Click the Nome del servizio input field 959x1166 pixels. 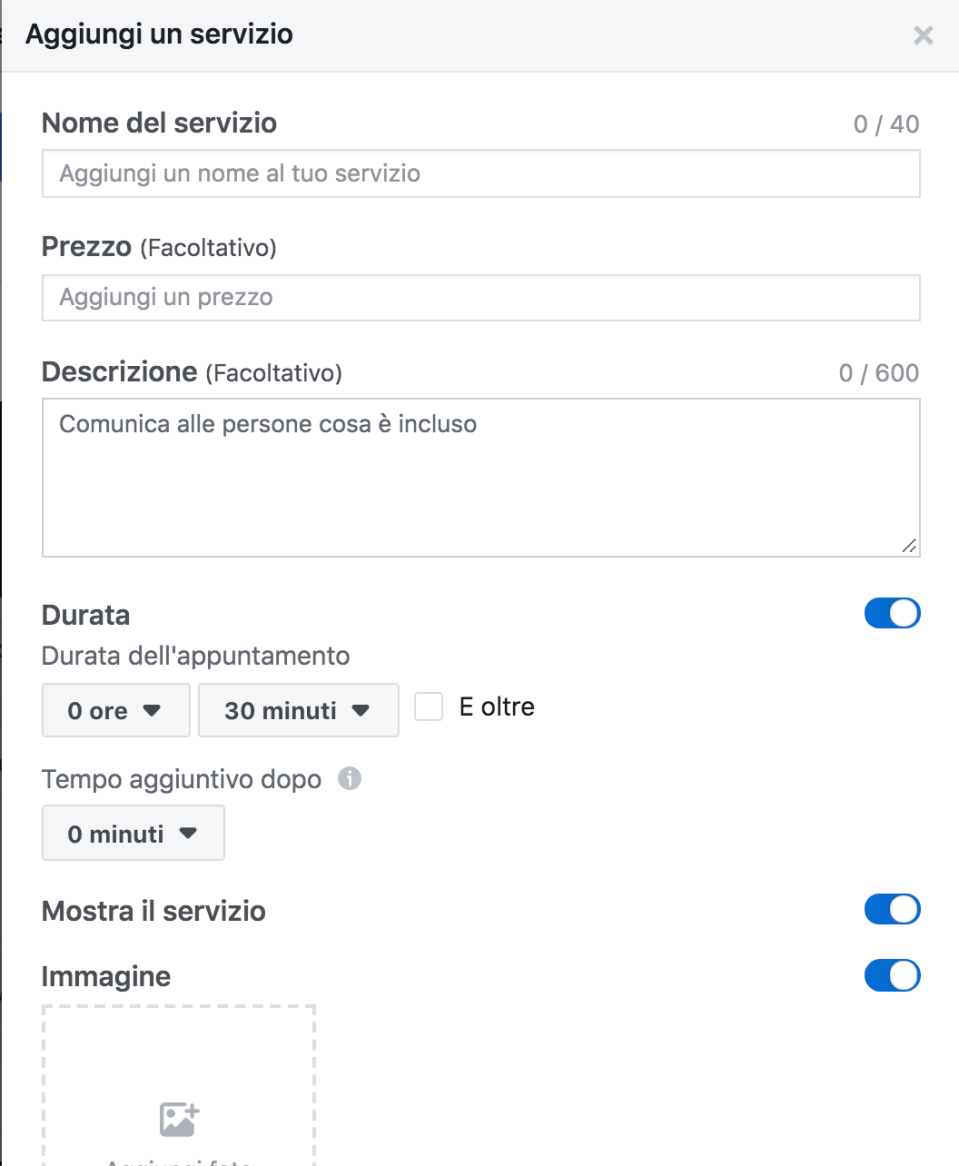pos(481,173)
